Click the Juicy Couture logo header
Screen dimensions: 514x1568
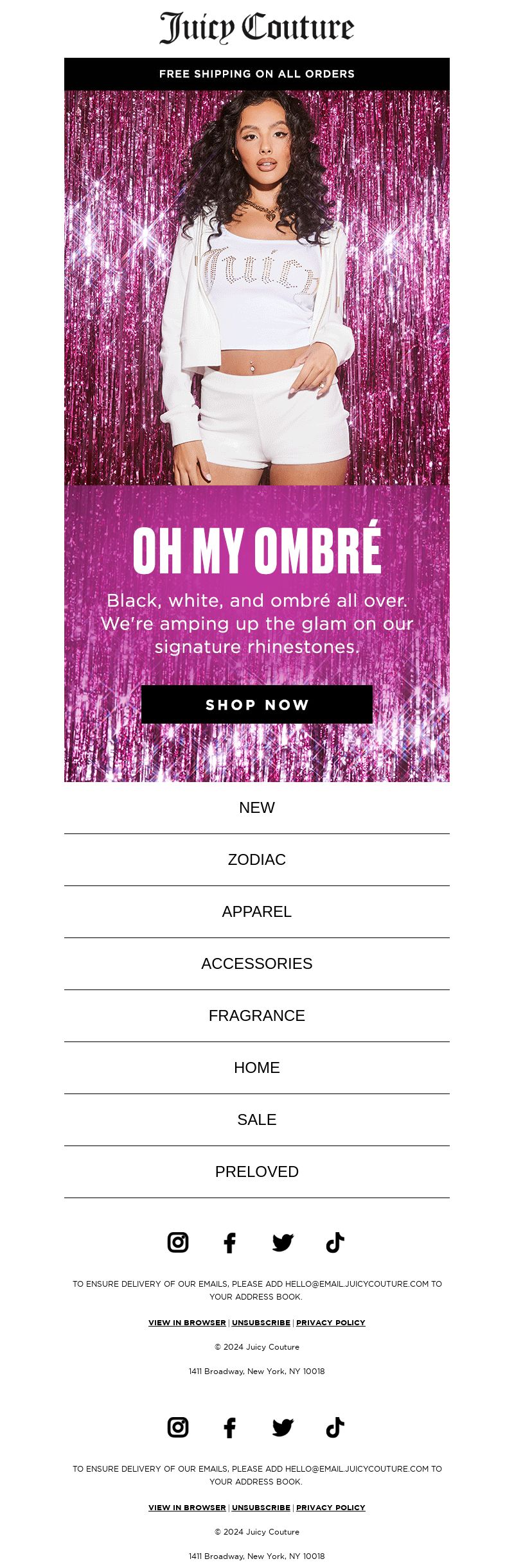257,28
